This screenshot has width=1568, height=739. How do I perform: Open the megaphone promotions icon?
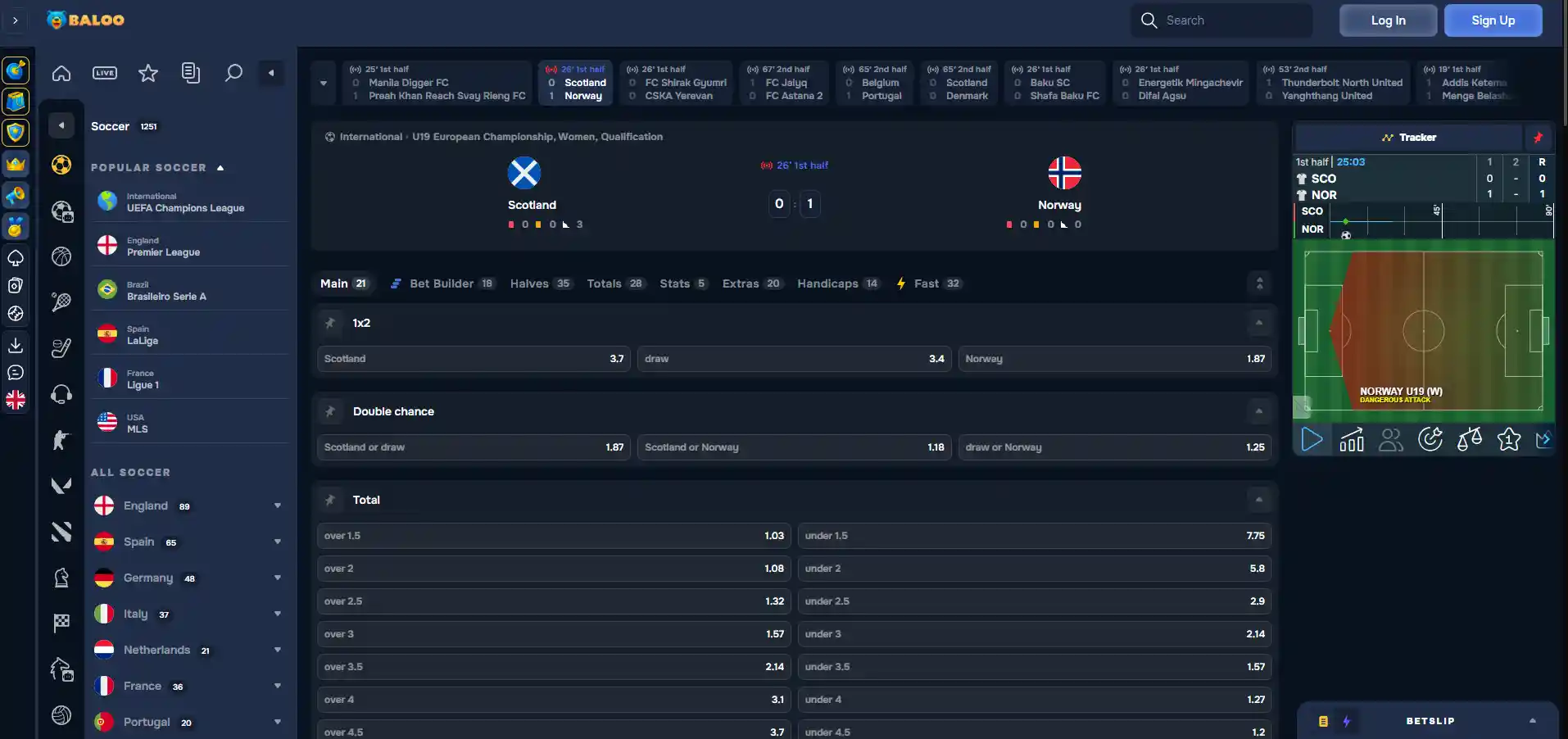(16, 195)
